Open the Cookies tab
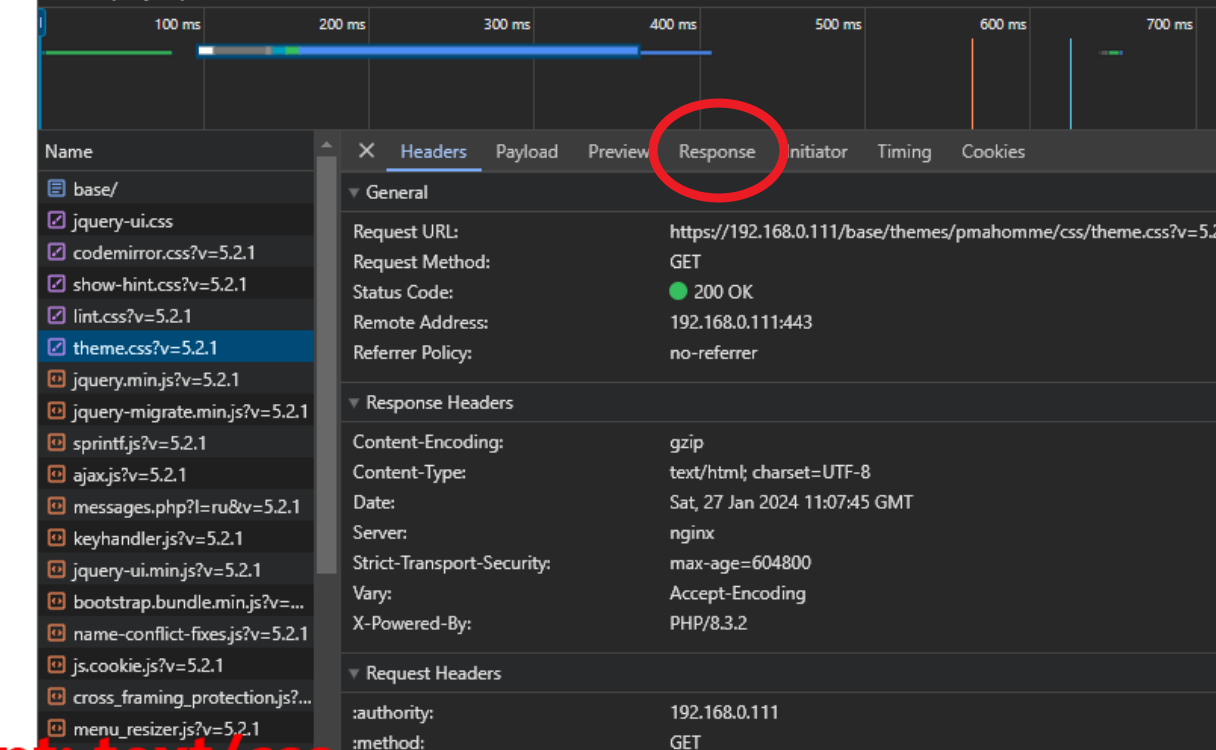 [993, 152]
